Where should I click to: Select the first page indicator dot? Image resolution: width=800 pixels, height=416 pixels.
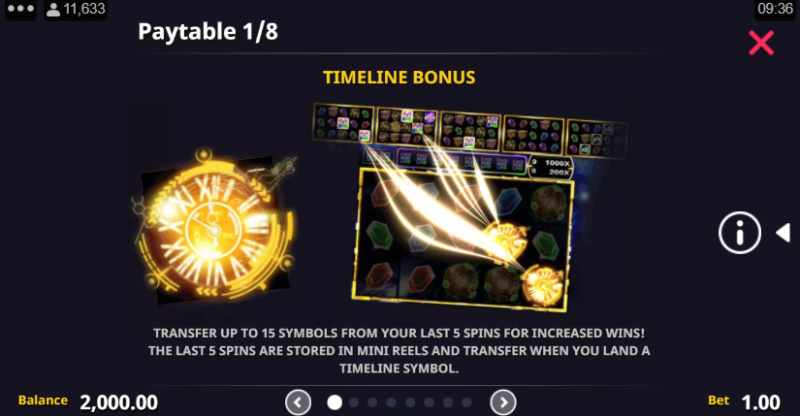click(x=334, y=403)
